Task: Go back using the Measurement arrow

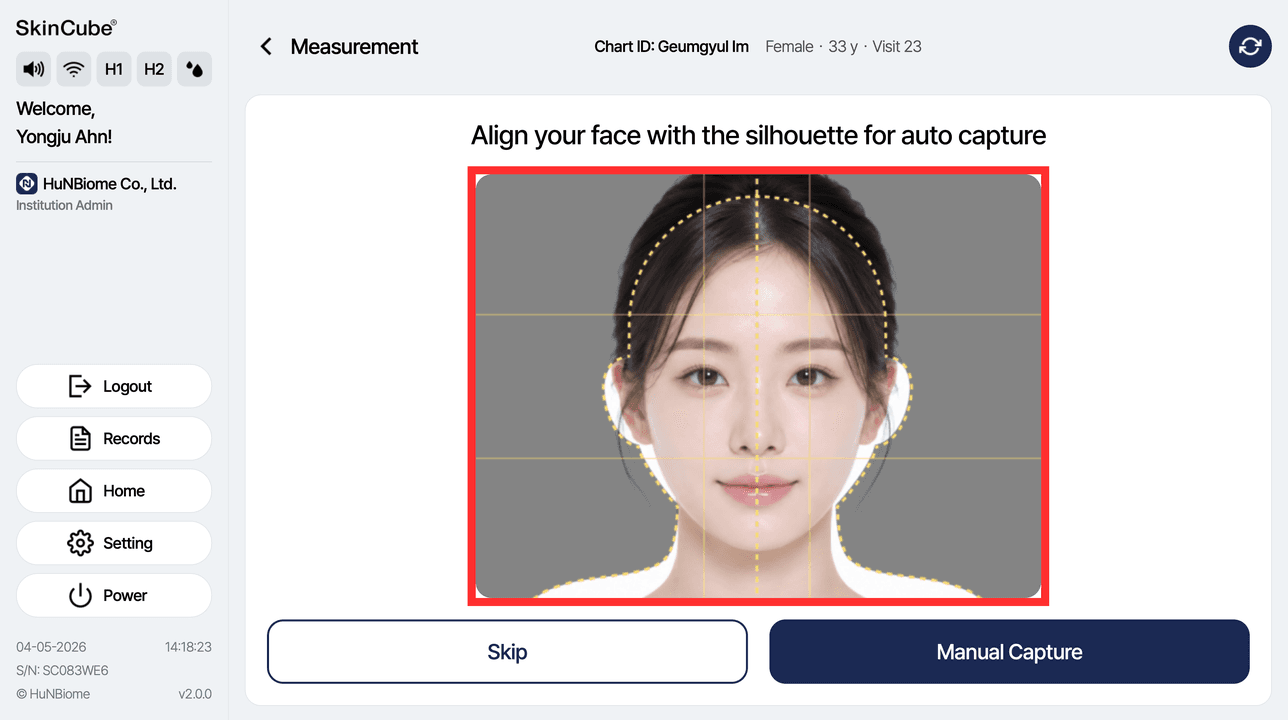Action: coord(266,47)
